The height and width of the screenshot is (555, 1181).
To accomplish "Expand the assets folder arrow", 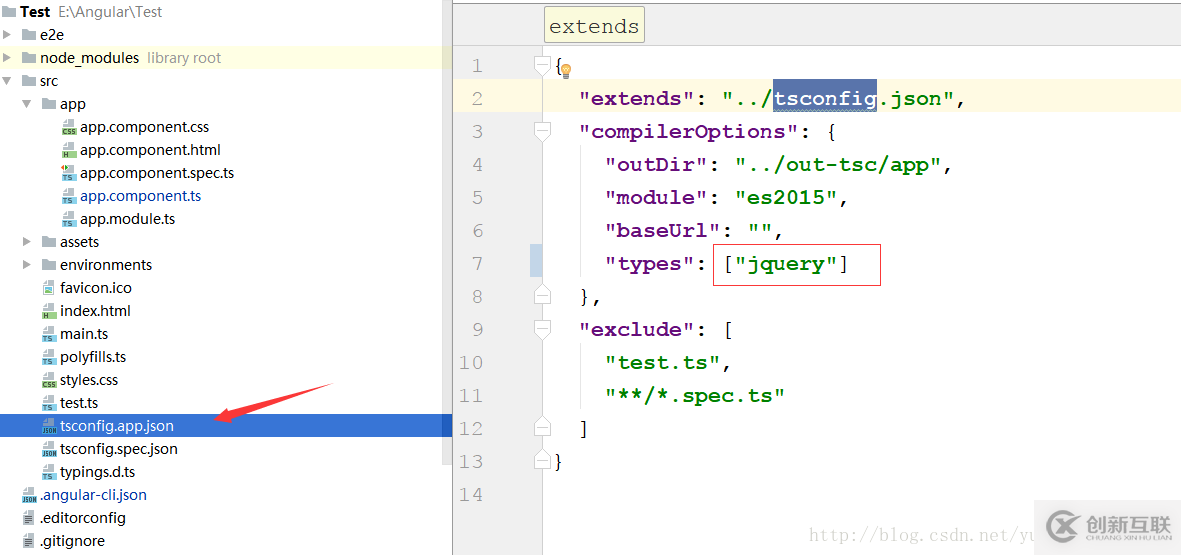I will click(x=26, y=242).
